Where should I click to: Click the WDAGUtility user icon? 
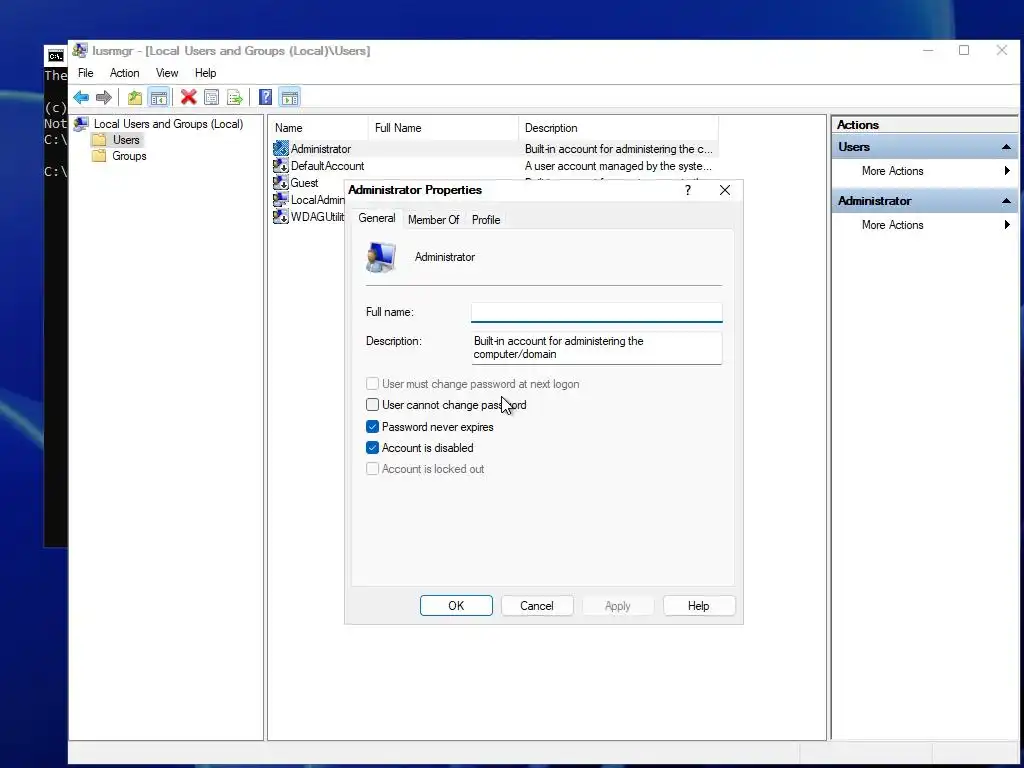tap(281, 217)
